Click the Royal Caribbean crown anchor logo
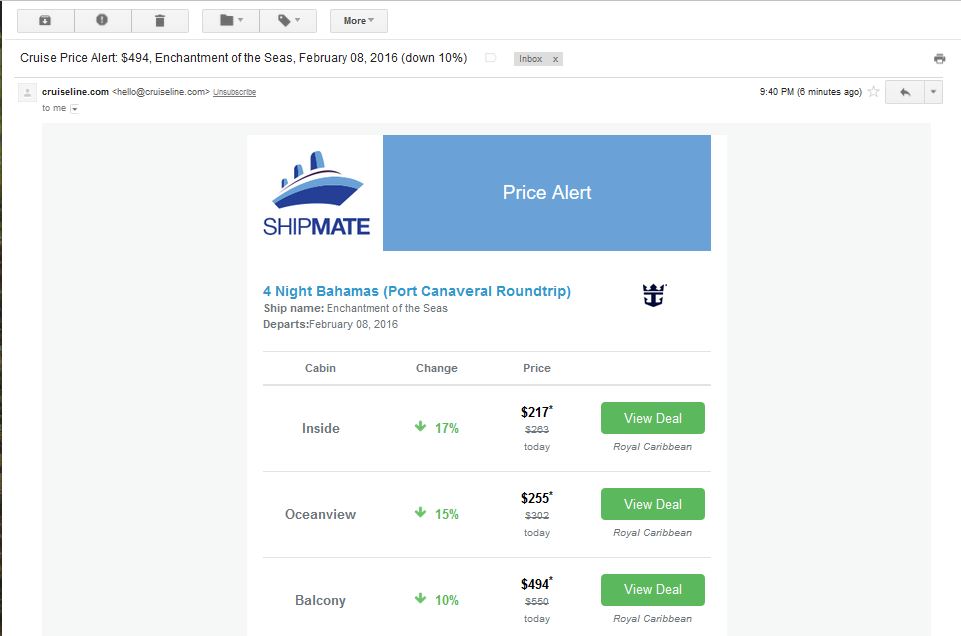Viewport: 961px width, 636px height. pyautogui.click(x=655, y=295)
